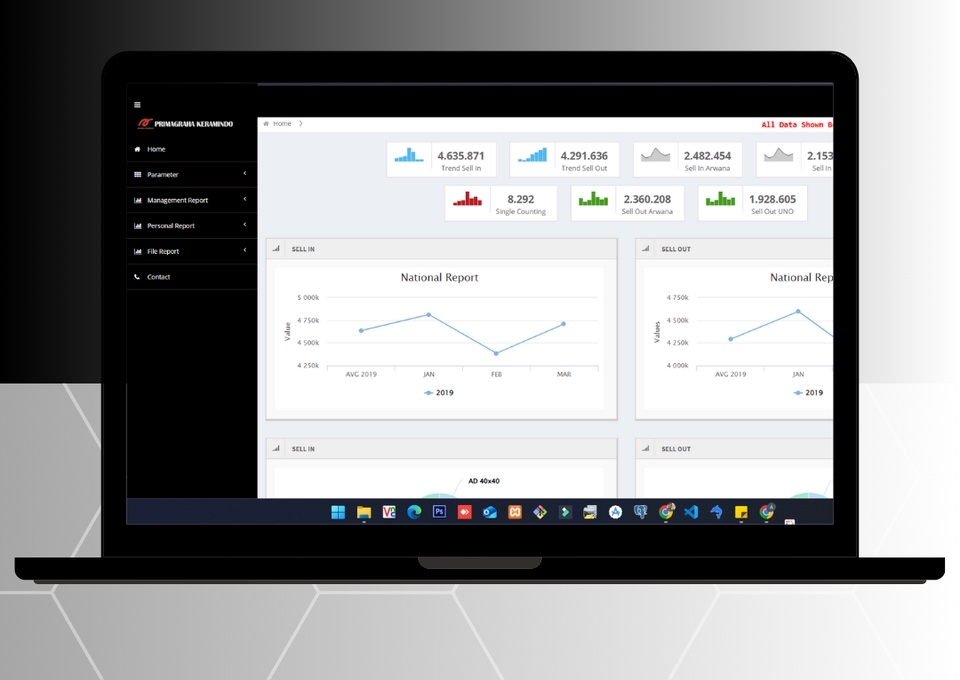
Task: Toggle the 2019 legend in Sell Out chart
Action: click(x=808, y=393)
